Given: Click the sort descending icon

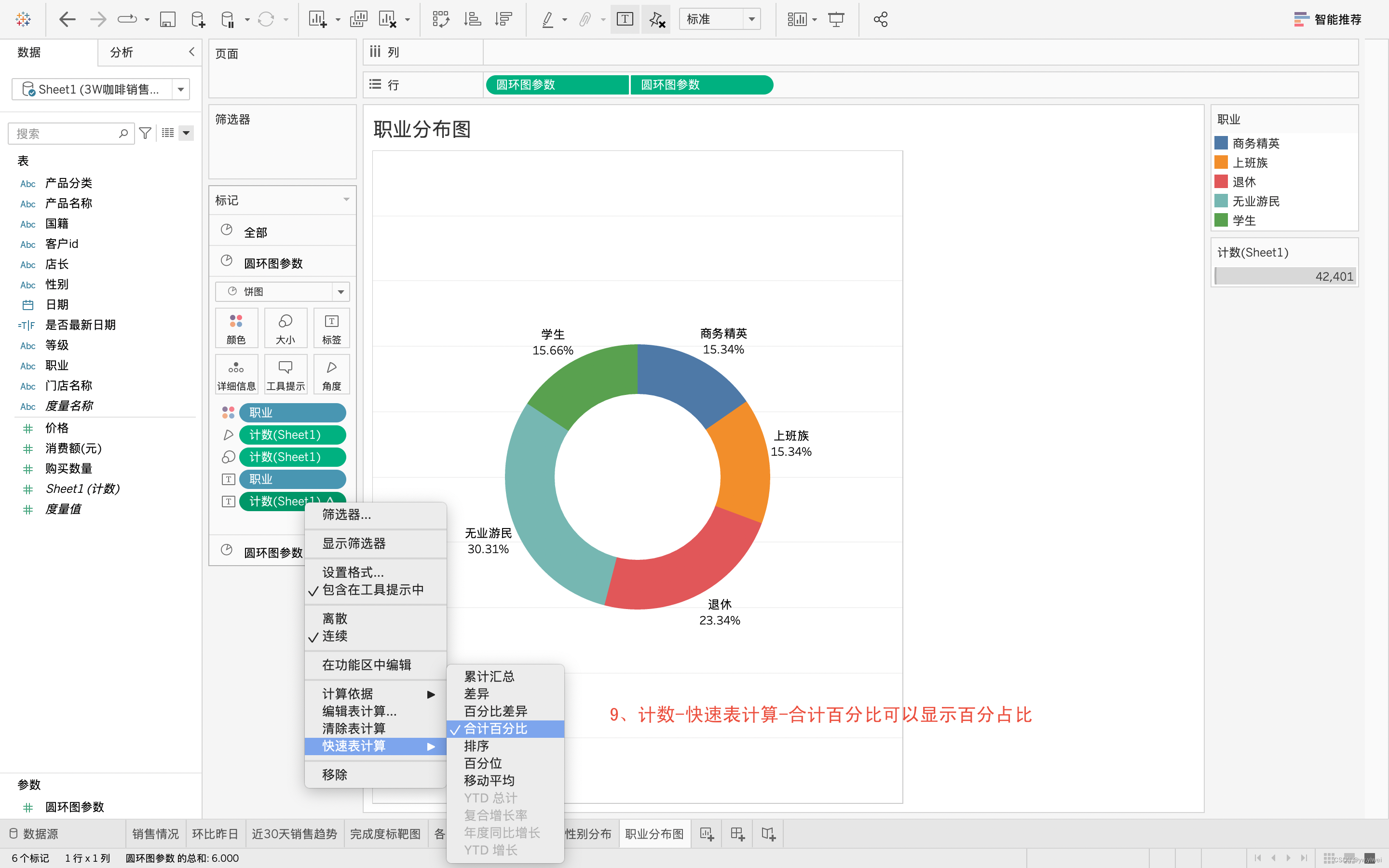Looking at the screenshot, I should click(503, 19).
